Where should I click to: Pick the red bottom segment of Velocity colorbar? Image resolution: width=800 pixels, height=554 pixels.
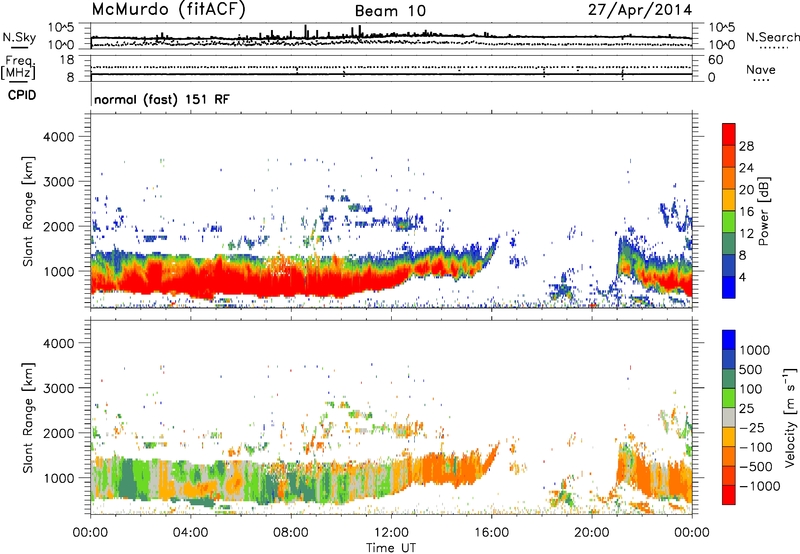pos(729,495)
